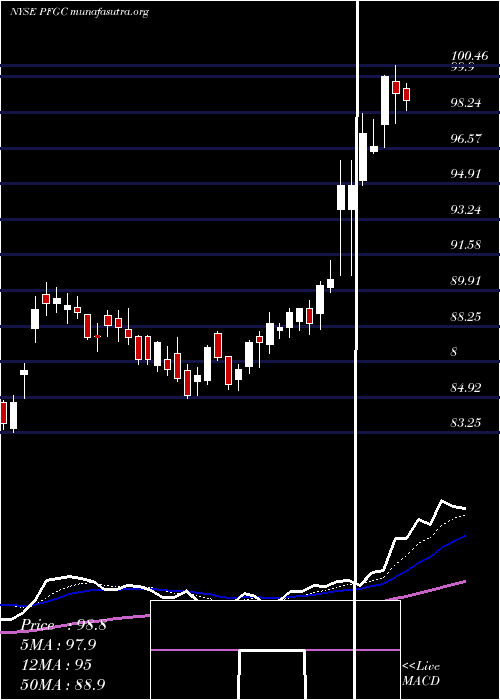The image size is (500, 700).
Task: Select the 96.57 price axis label
Action: pos(466,138)
